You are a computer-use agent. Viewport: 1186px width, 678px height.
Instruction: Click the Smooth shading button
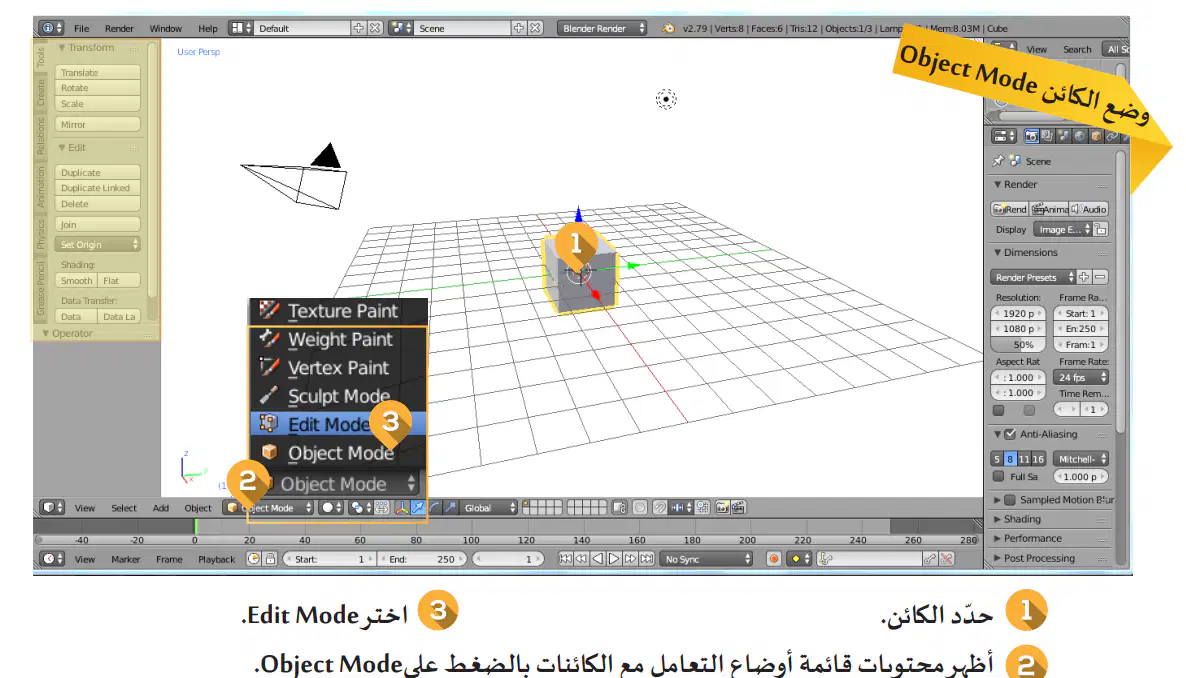pos(76,281)
